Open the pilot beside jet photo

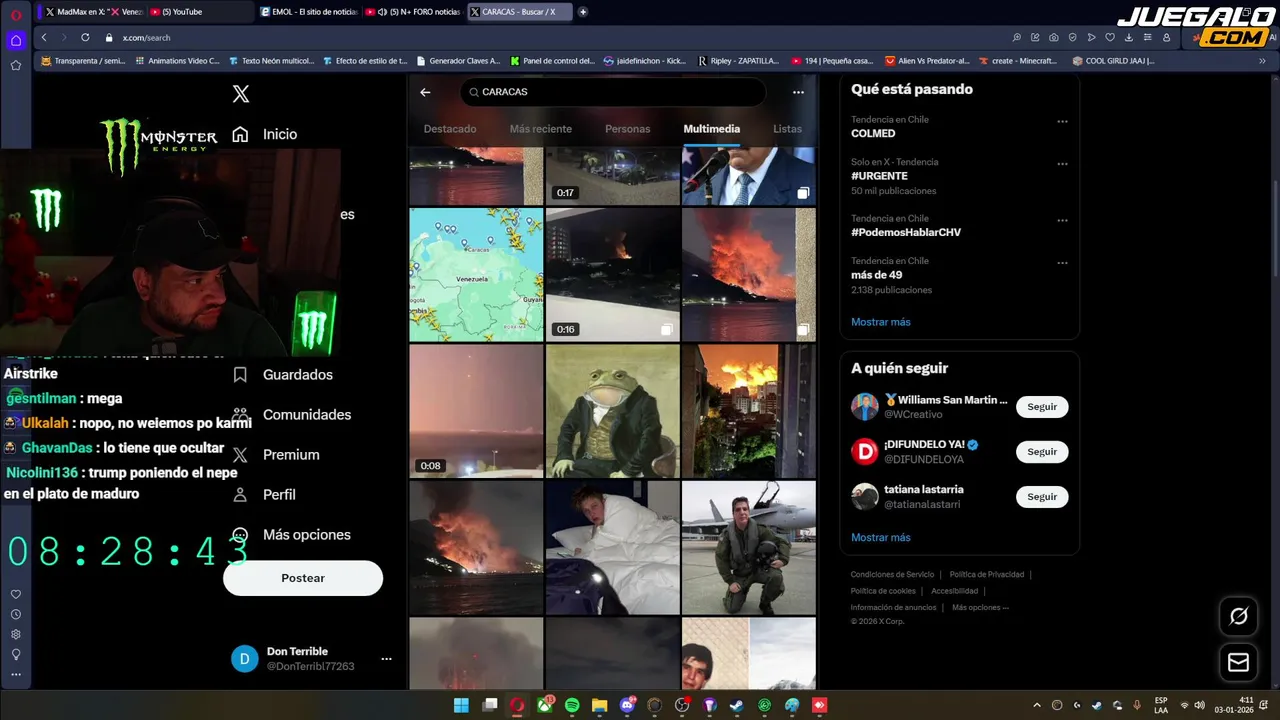tap(748, 547)
